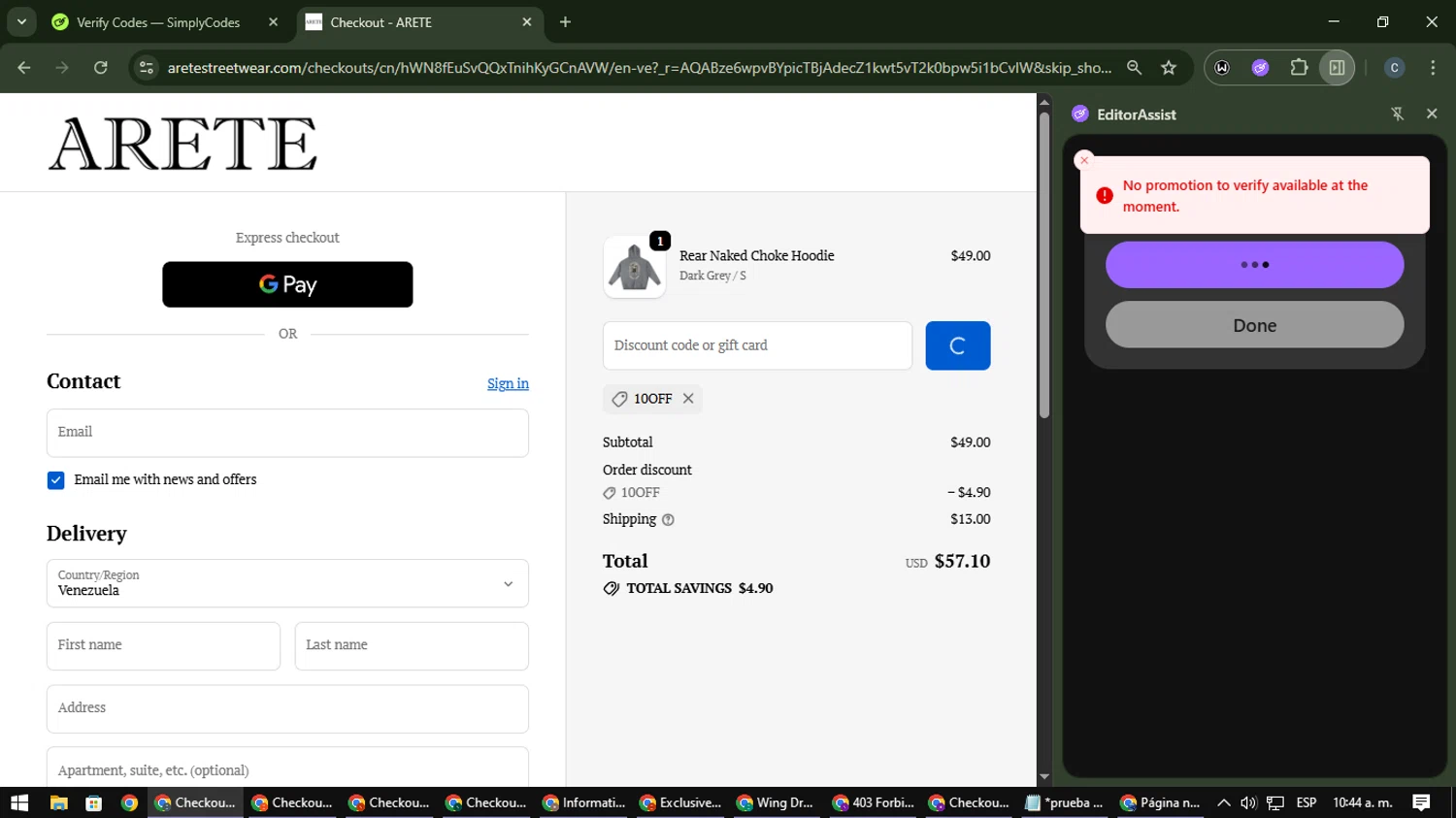Close the Verify Codes — SimplyCodes tab
The height and width of the screenshot is (818, 1456).
(x=273, y=22)
